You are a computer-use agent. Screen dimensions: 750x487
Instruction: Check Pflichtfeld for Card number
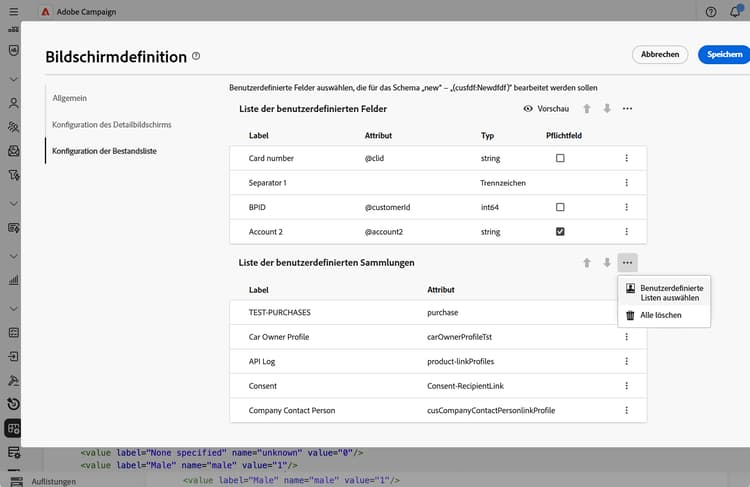coord(560,158)
